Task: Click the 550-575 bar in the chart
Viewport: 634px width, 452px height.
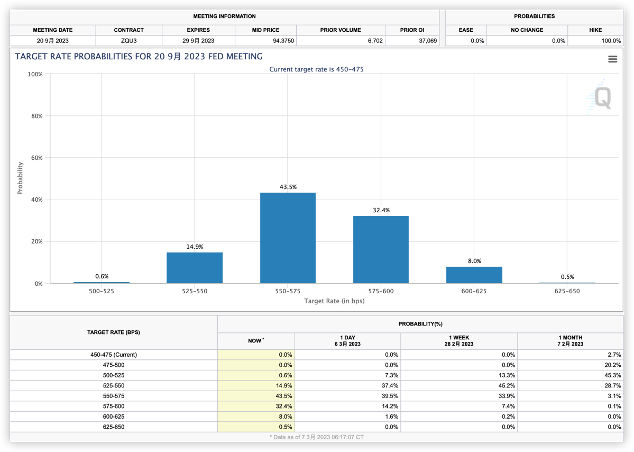Action: tap(288, 238)
